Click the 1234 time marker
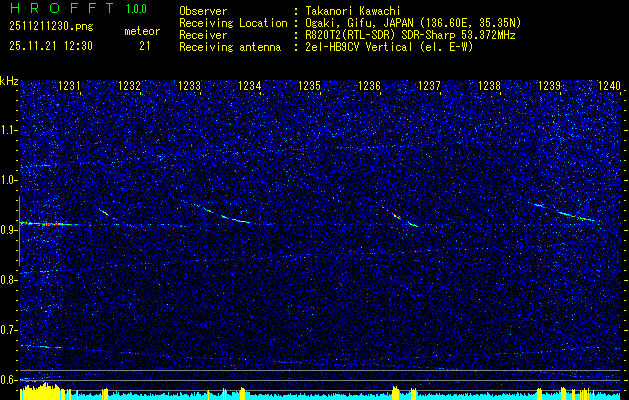Image resolution: width=629 pixels, height=400 pixels. click(x=250, y=86)
